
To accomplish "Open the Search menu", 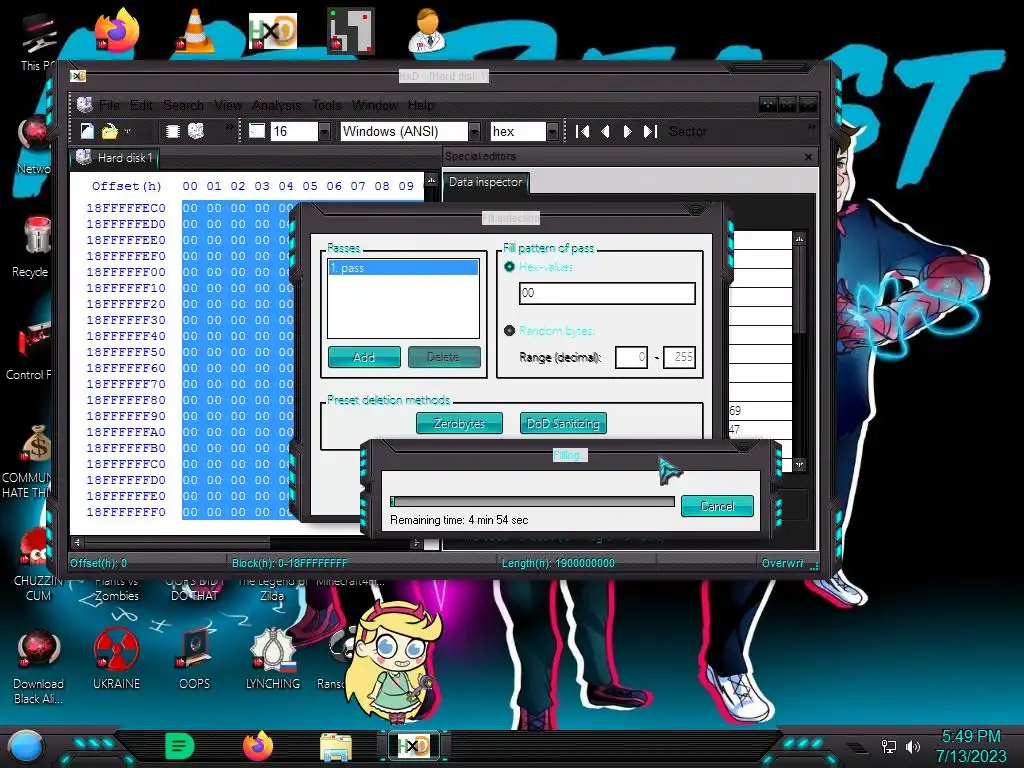I will point(184,105).
